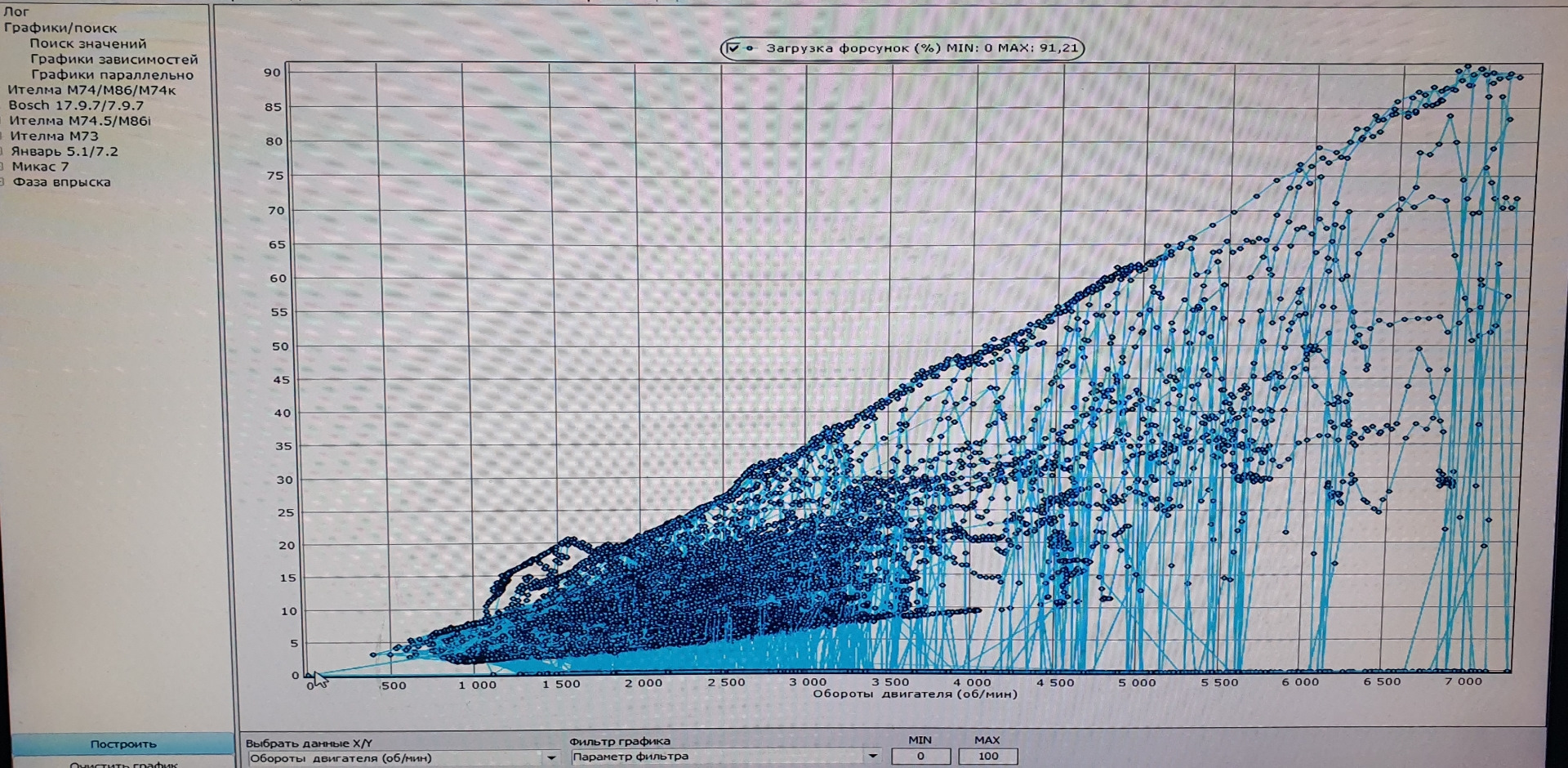
Task: Click the legend label Загрузка форсунок (%)
Action: (853, 48)
